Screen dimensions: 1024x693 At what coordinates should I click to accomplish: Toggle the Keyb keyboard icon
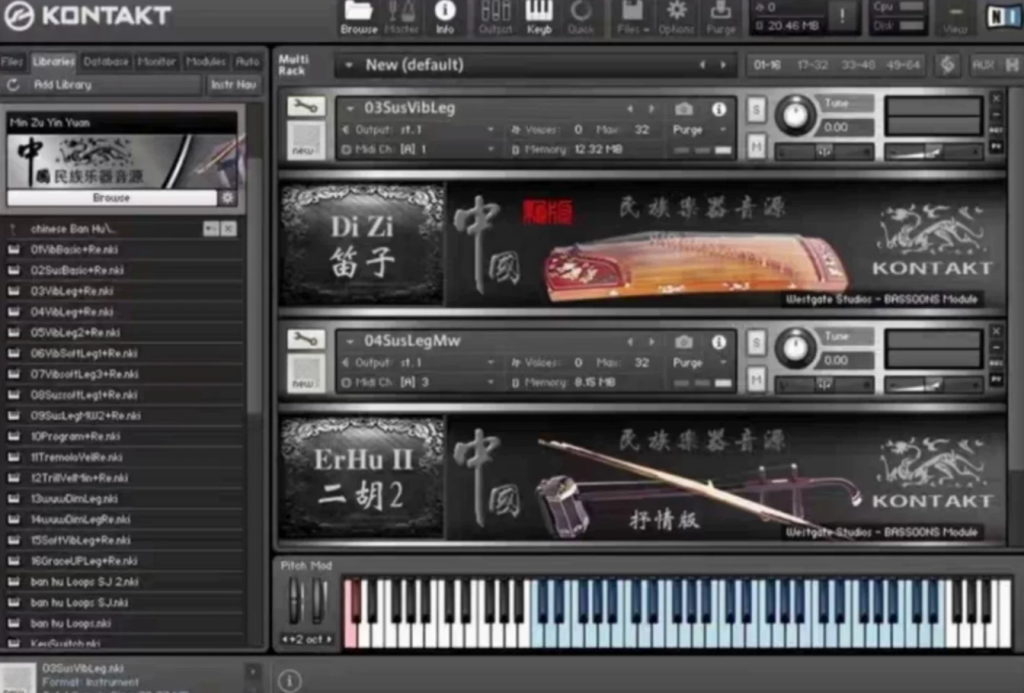[539, 17]
